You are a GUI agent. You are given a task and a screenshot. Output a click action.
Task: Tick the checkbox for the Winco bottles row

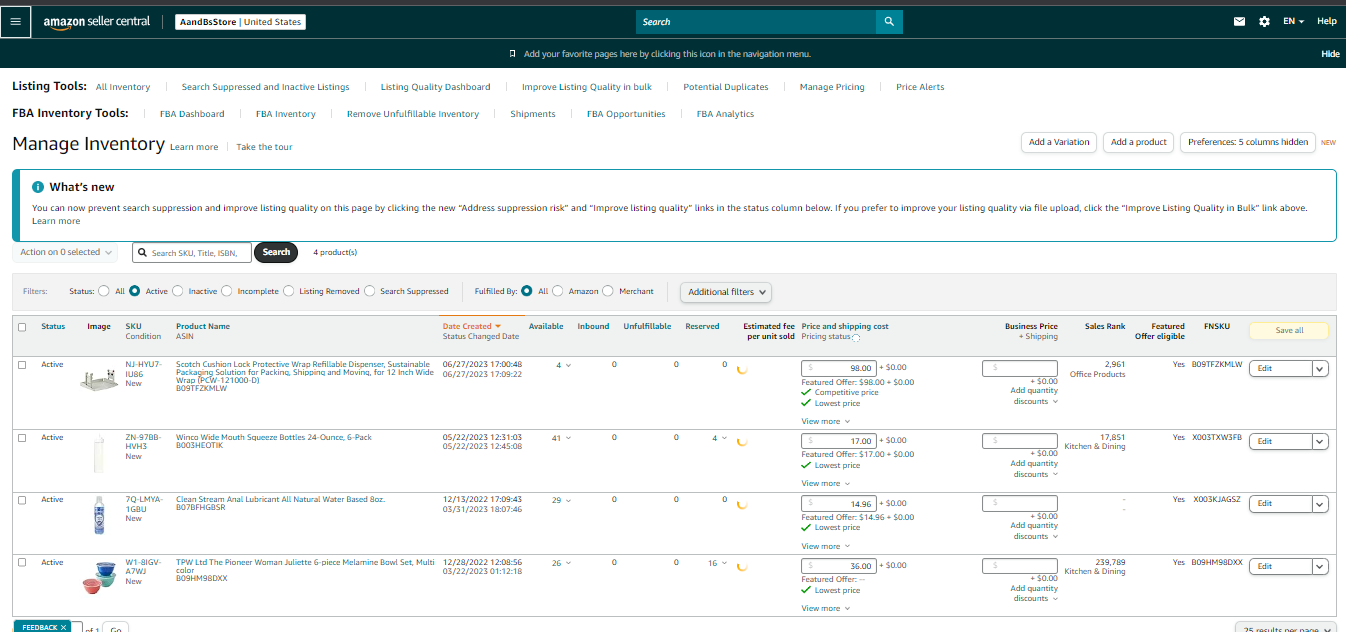(22, 438)
